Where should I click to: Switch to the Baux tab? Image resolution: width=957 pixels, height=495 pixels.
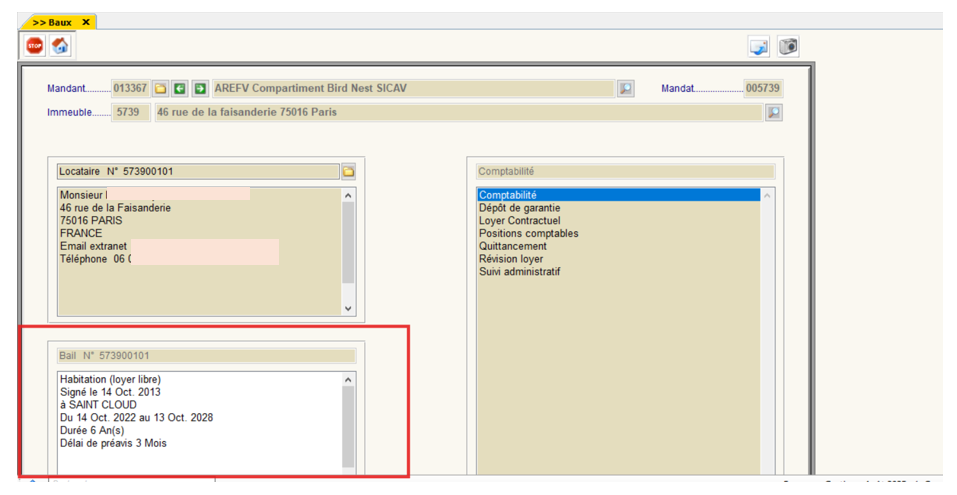(54, 22)
